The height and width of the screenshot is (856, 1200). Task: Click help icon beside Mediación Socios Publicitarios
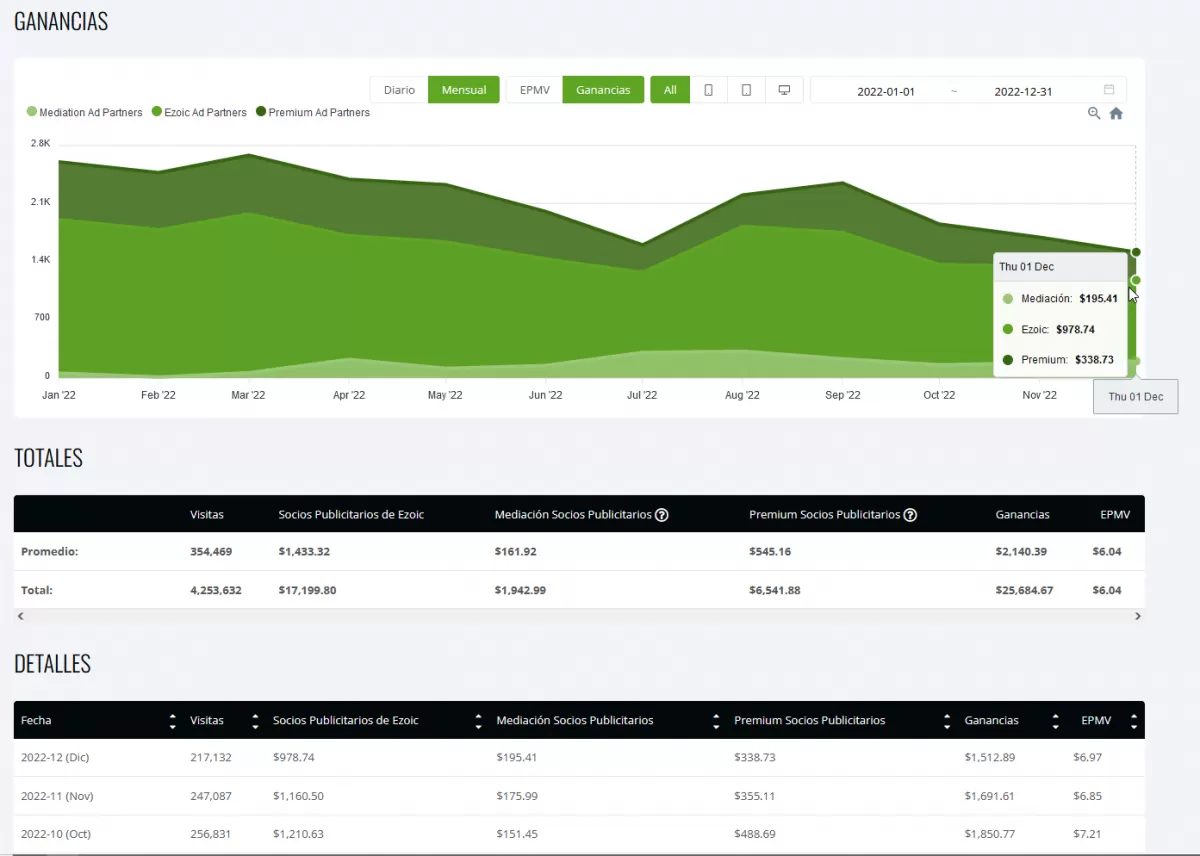(x=661, y=515)
